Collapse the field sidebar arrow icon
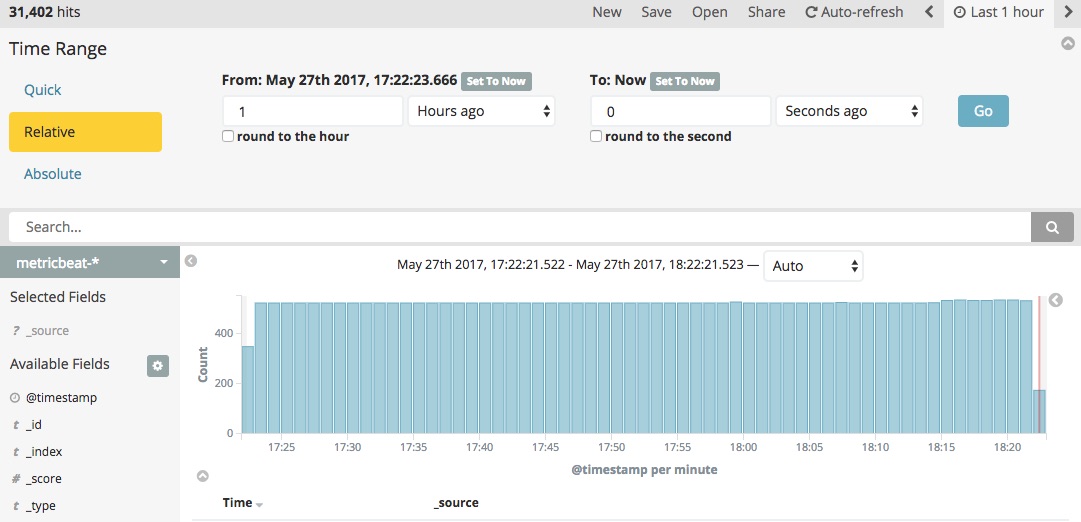The height and width of the screenshot is (522, 1081). 192,261
